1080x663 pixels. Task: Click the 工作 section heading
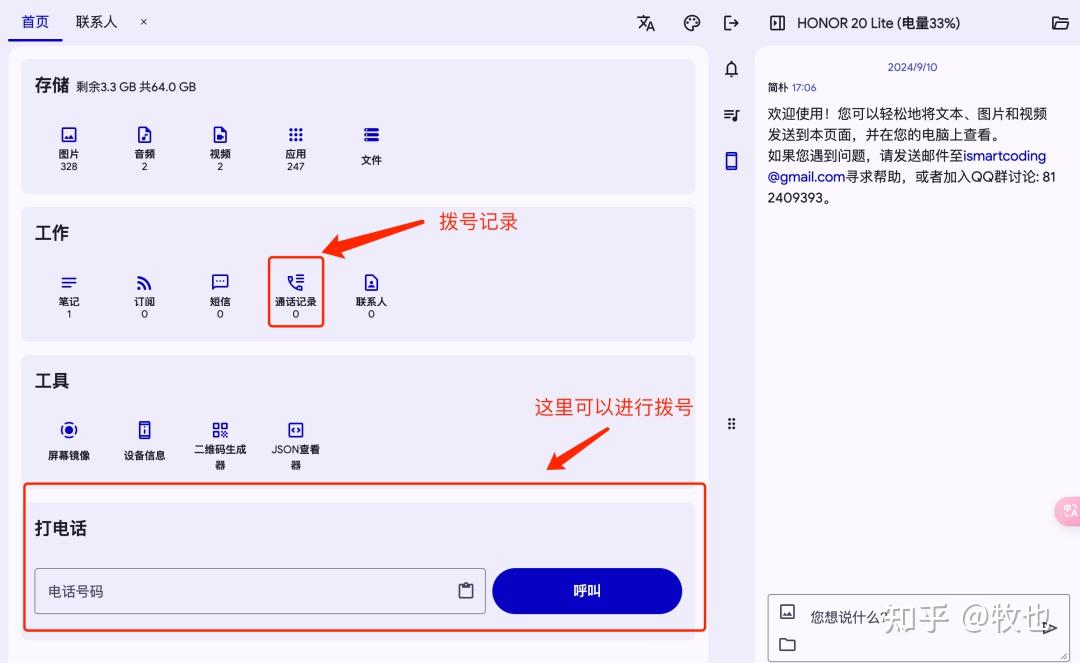click(52, 233)
